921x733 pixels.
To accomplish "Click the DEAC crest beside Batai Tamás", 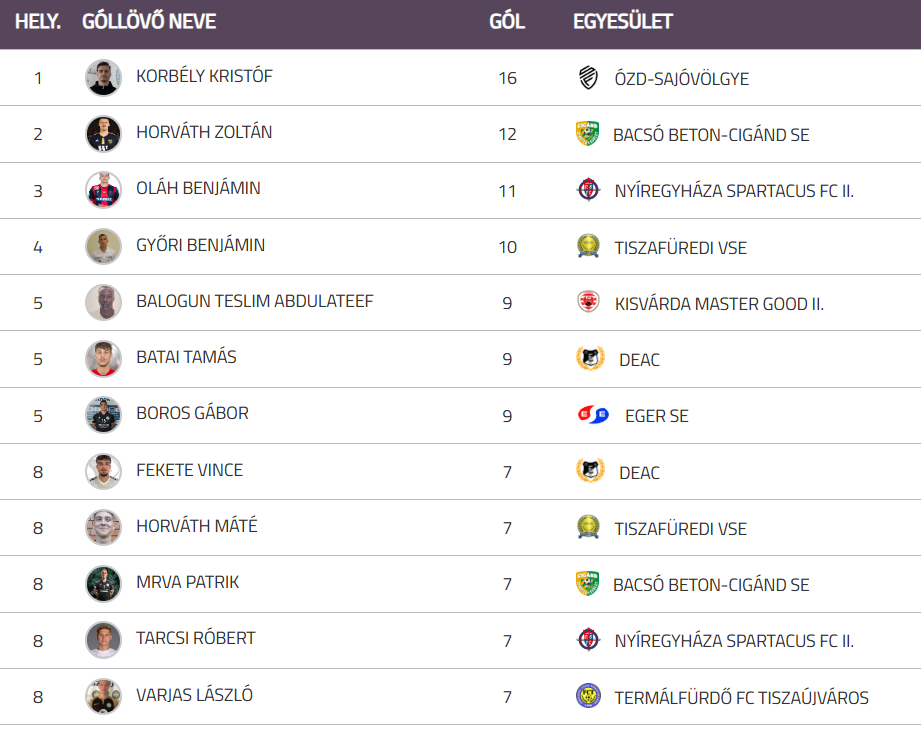I will pos(590,358).
